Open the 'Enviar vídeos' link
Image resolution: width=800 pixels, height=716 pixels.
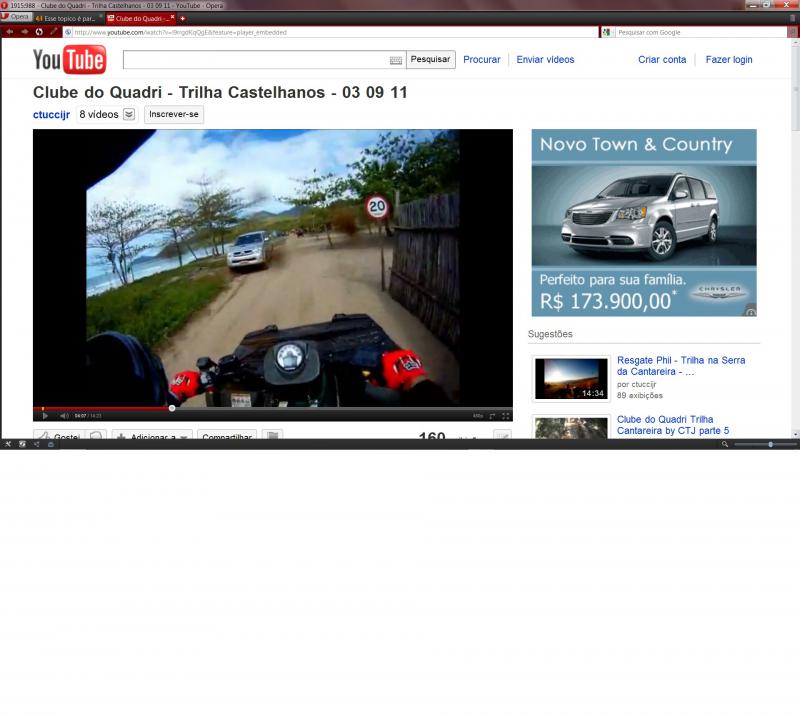coord(545,60)
